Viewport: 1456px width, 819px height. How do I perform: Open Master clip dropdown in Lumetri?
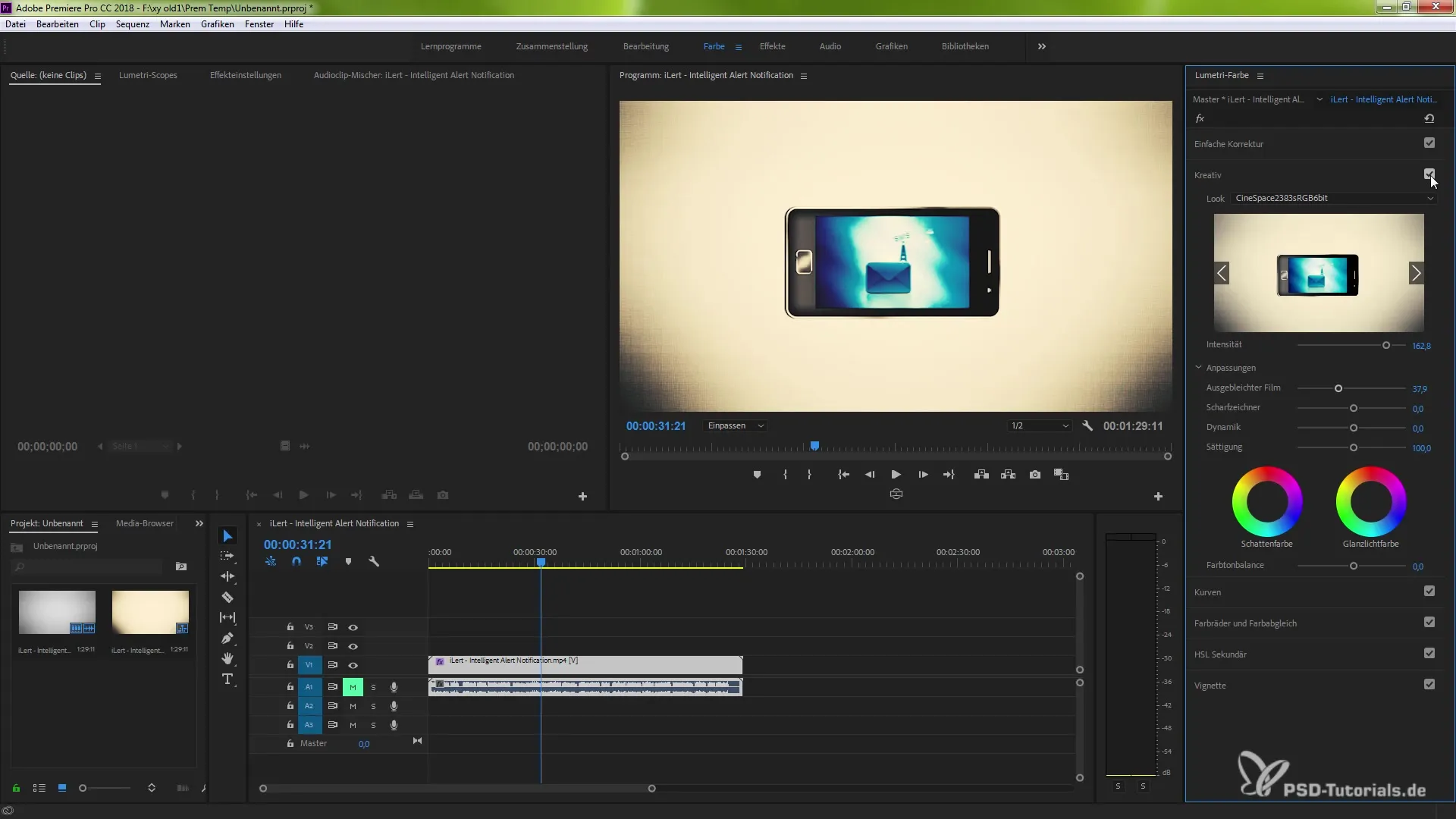coord(1319,99)
